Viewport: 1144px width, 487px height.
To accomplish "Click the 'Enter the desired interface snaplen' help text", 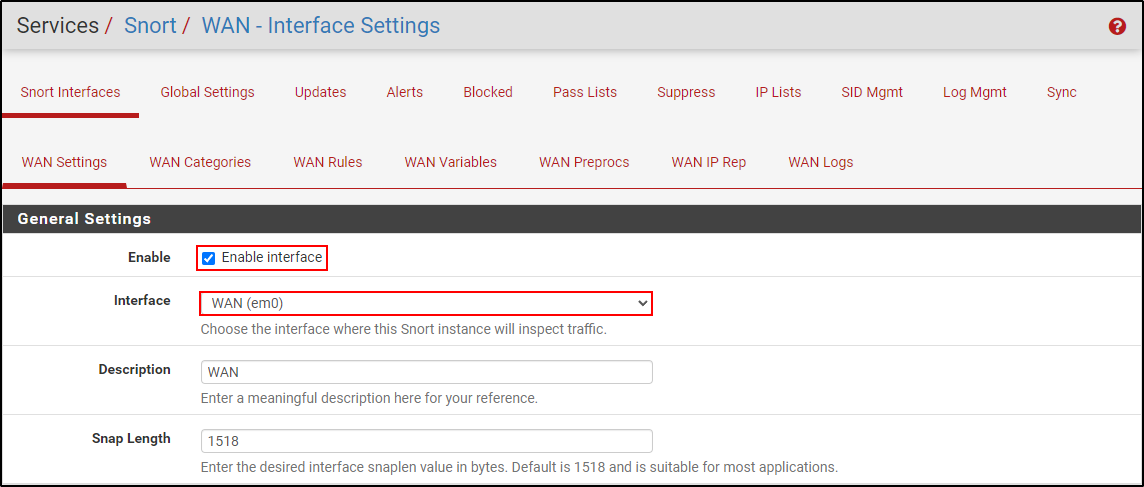I will point(519,467).
